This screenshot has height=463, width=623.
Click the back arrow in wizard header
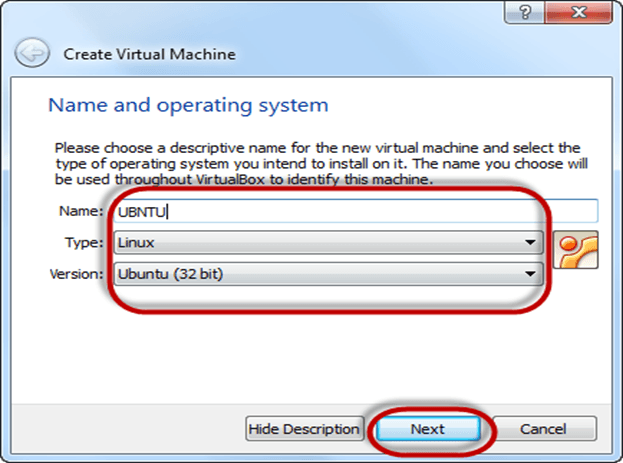click(32, 52)
